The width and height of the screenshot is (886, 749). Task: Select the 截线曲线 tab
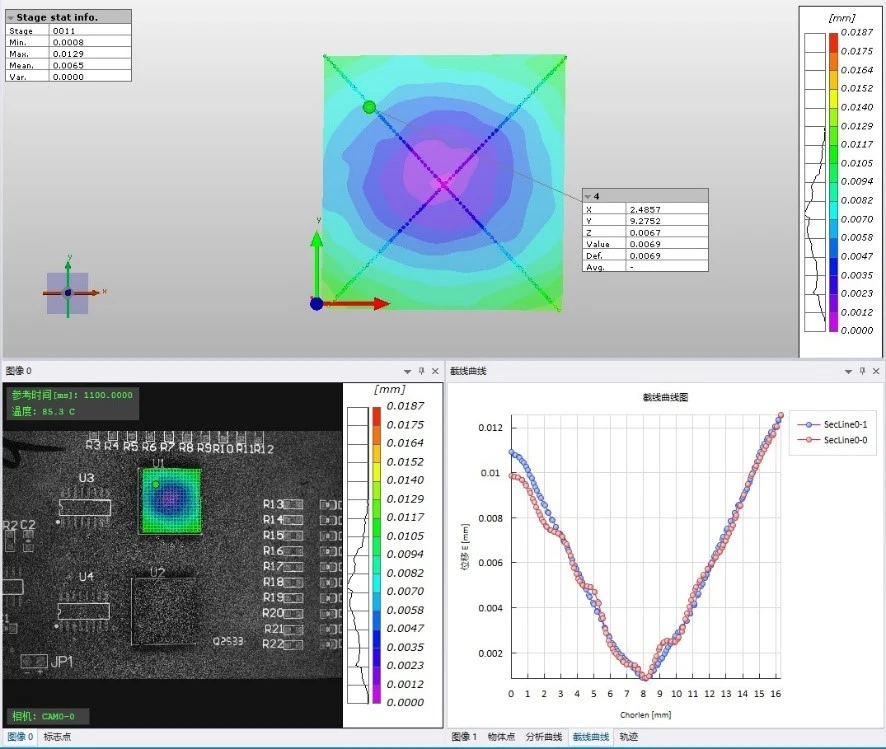(x=591, y=737)
